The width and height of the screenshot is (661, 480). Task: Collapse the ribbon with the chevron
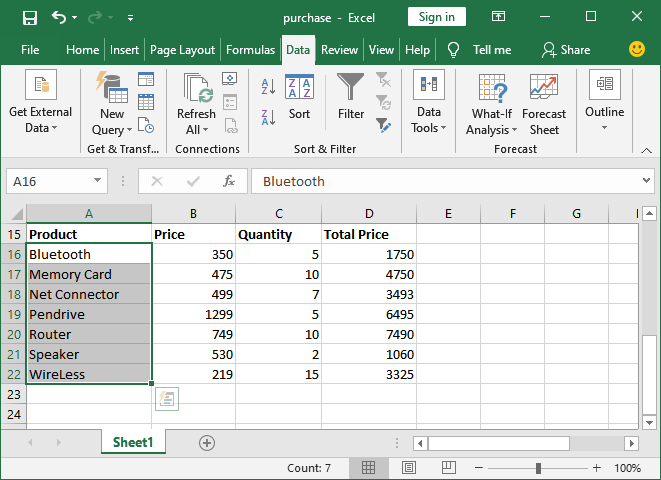(x=646, y=150)
